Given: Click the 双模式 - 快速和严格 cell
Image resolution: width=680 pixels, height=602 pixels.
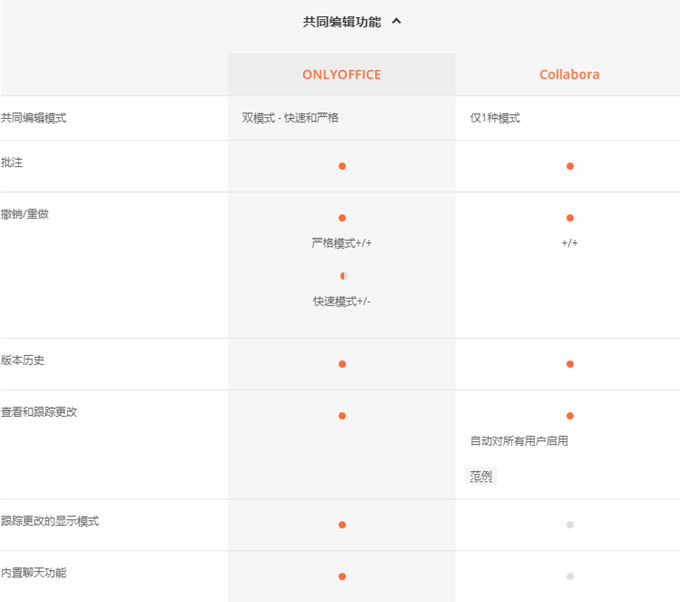Looking at the screenshot, I should (290, 118).
